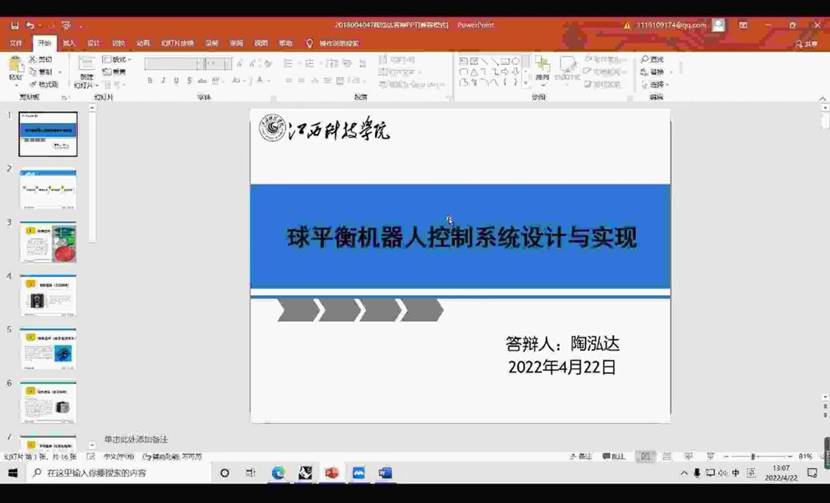Switch to Slide Sorter view

[x=667, y=456]
